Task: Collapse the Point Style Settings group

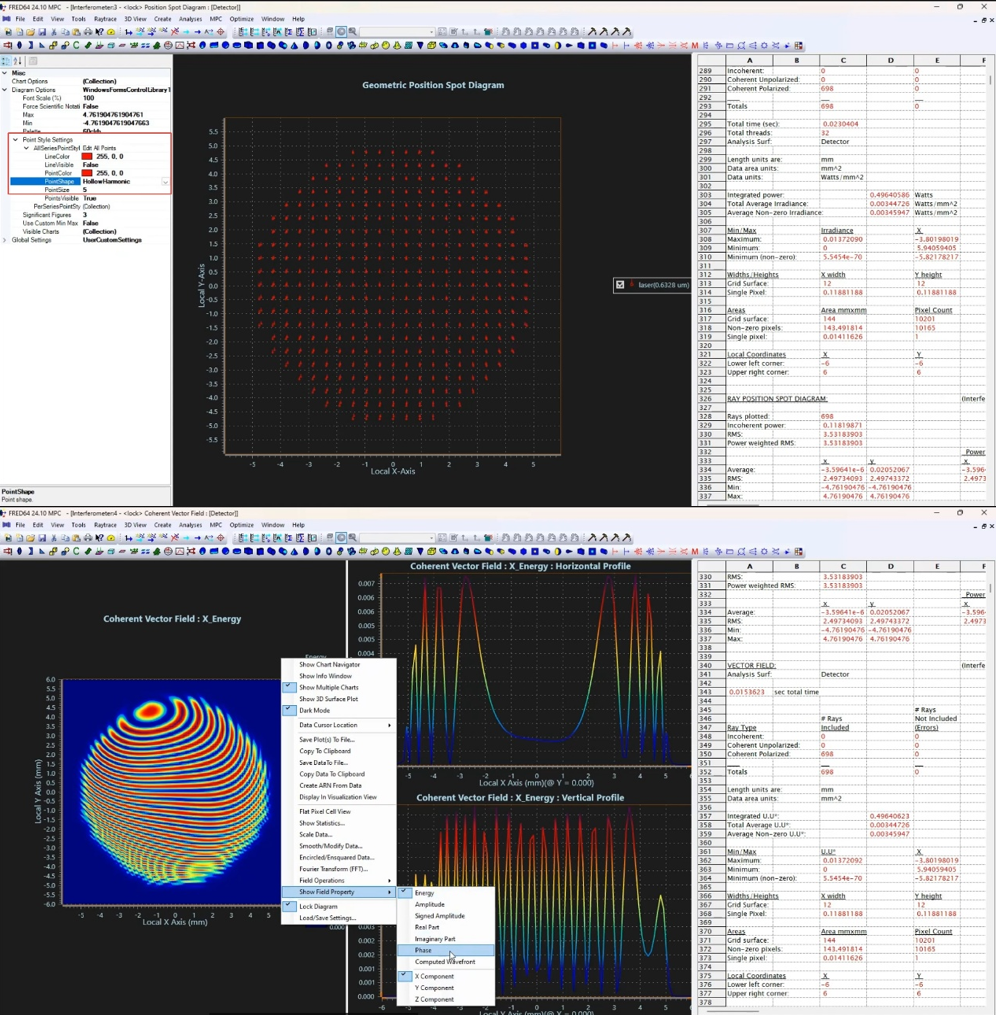Action: (x=15, y=140)
